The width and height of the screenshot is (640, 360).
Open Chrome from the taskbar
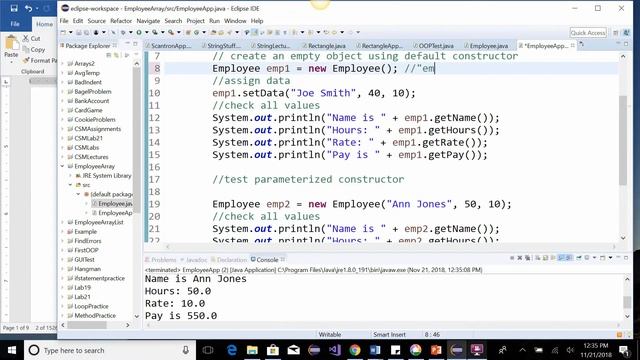(x=355, y=350)
